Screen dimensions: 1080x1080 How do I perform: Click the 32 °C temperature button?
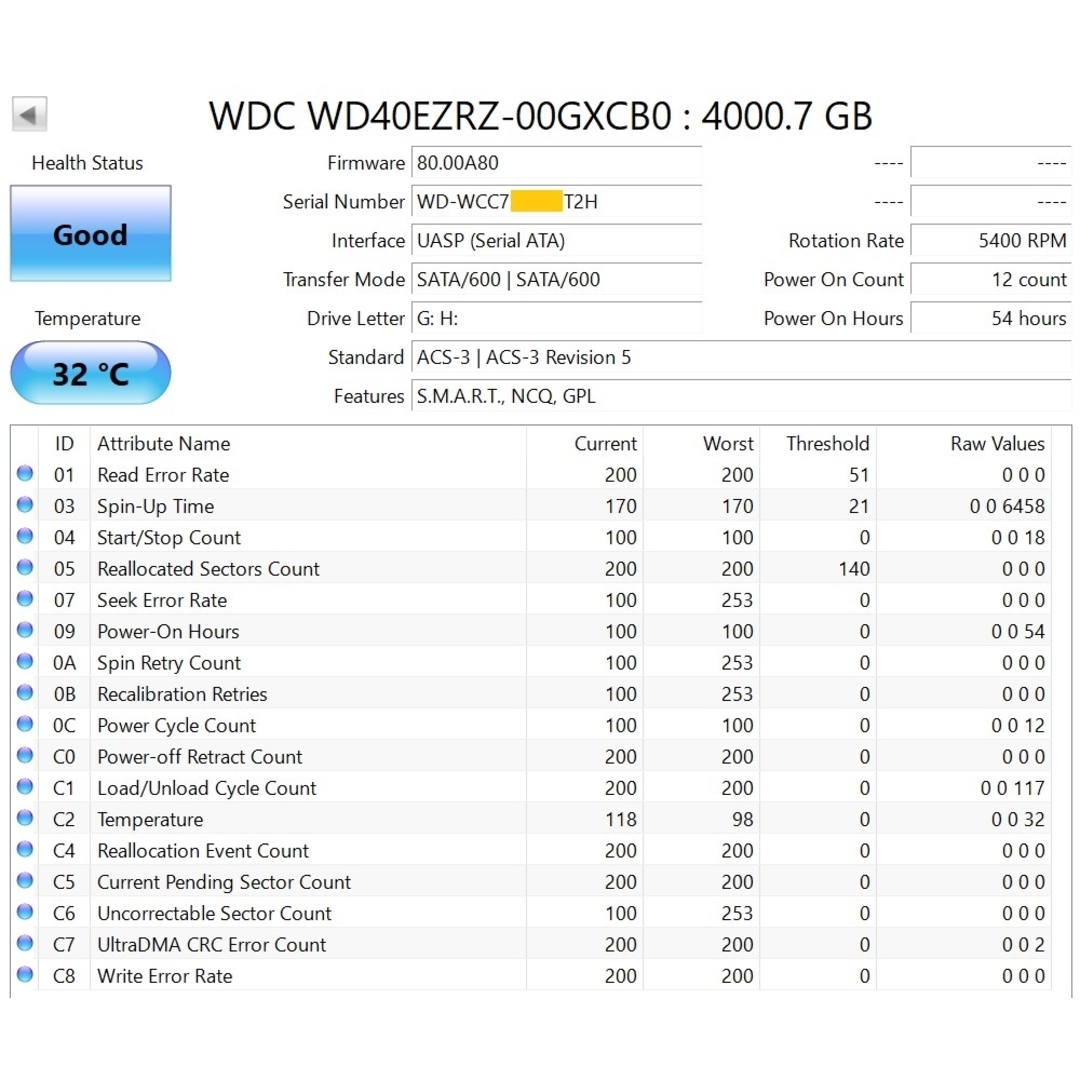[x=90, y=373]
